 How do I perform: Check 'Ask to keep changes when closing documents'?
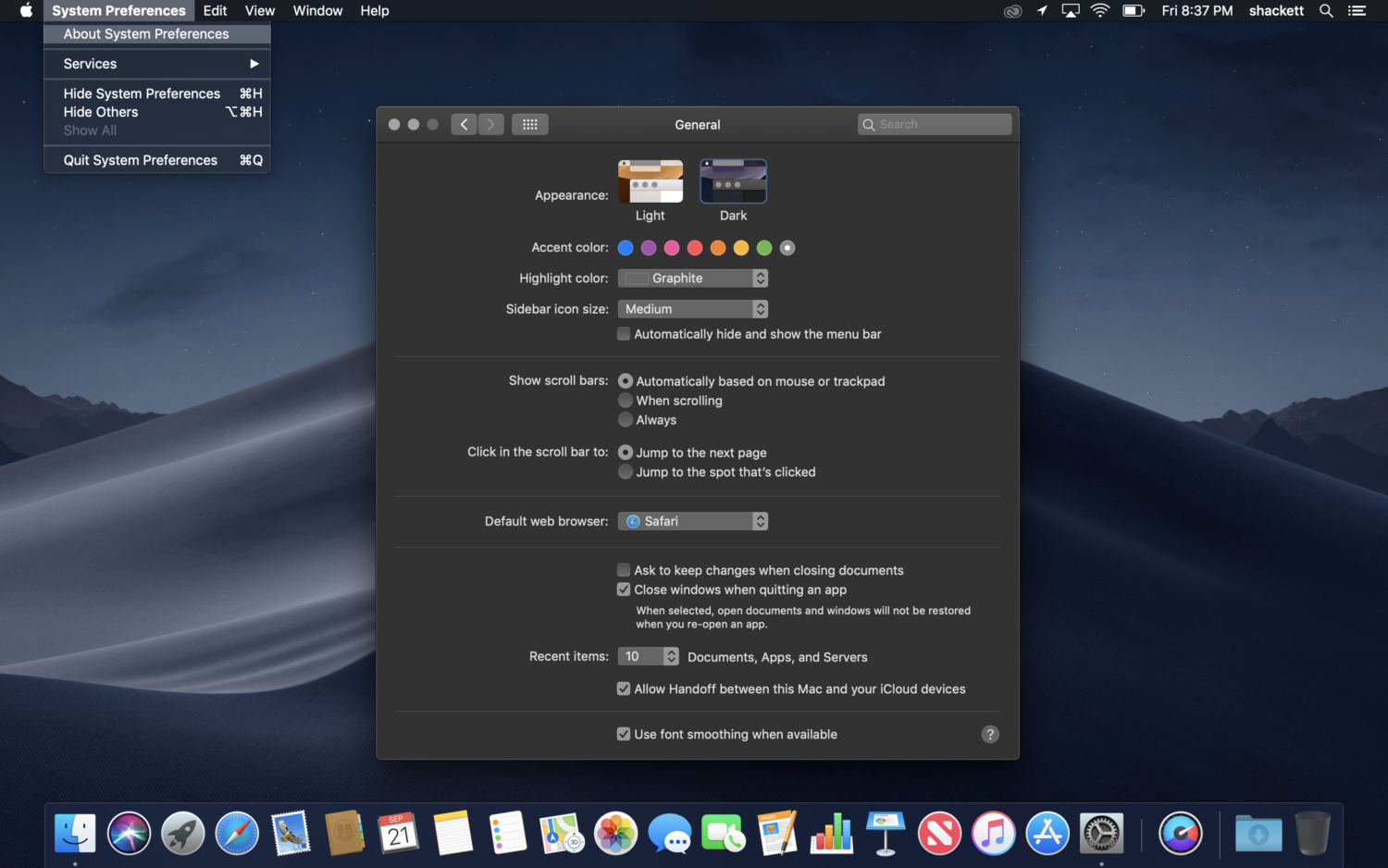click(x=624, y=570)
